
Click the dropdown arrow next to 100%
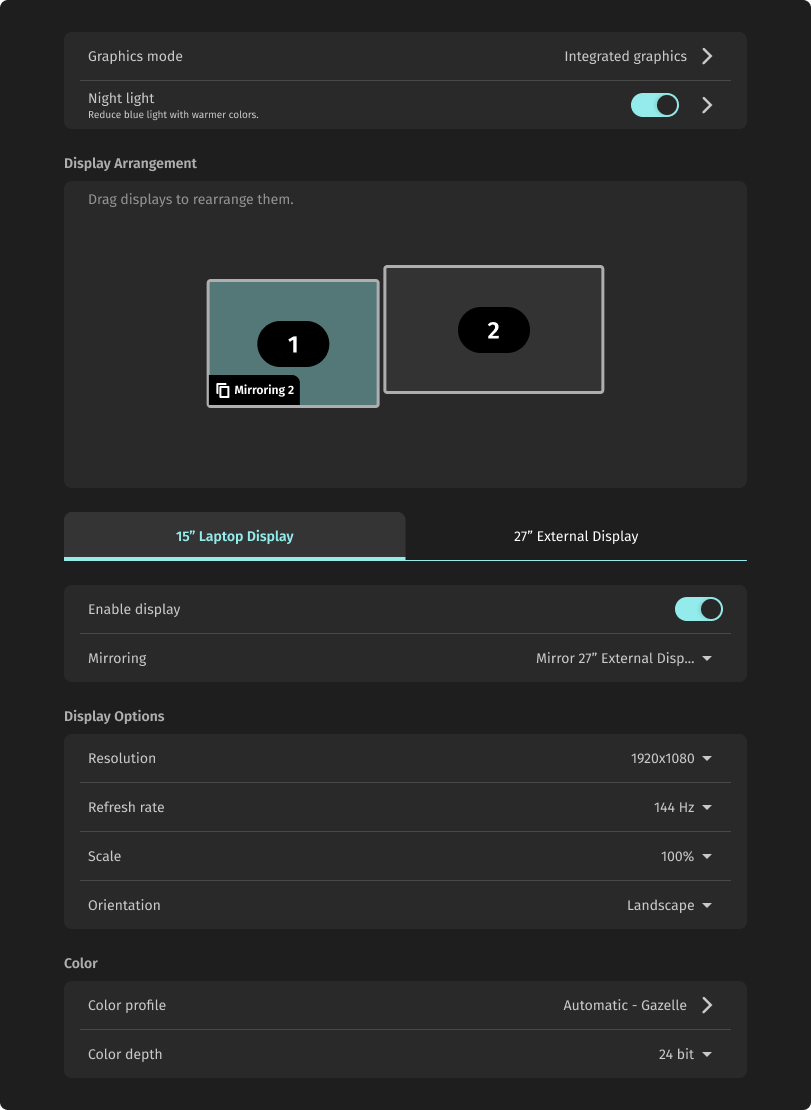707,856
